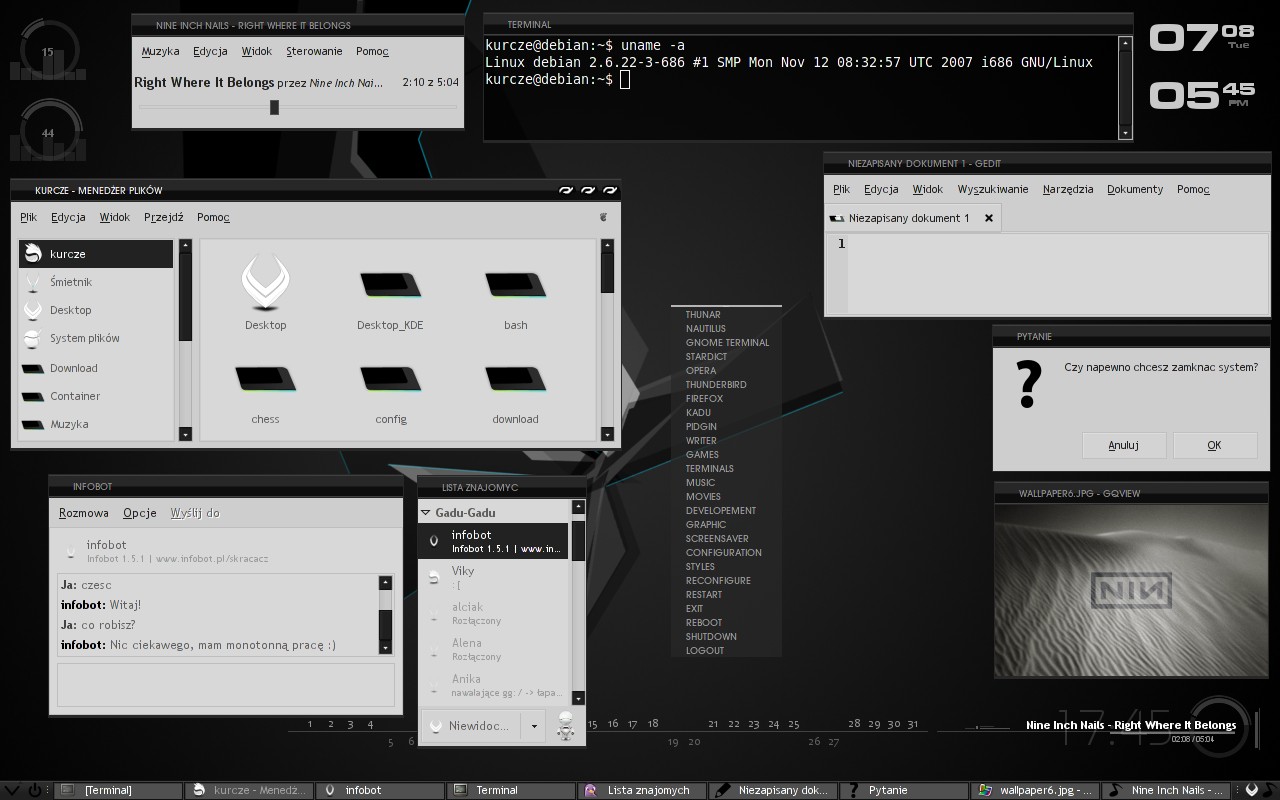Open the taskbar arrow menu beside the power icon
This screenshot has height=800, width=1280.
point(13,790)
